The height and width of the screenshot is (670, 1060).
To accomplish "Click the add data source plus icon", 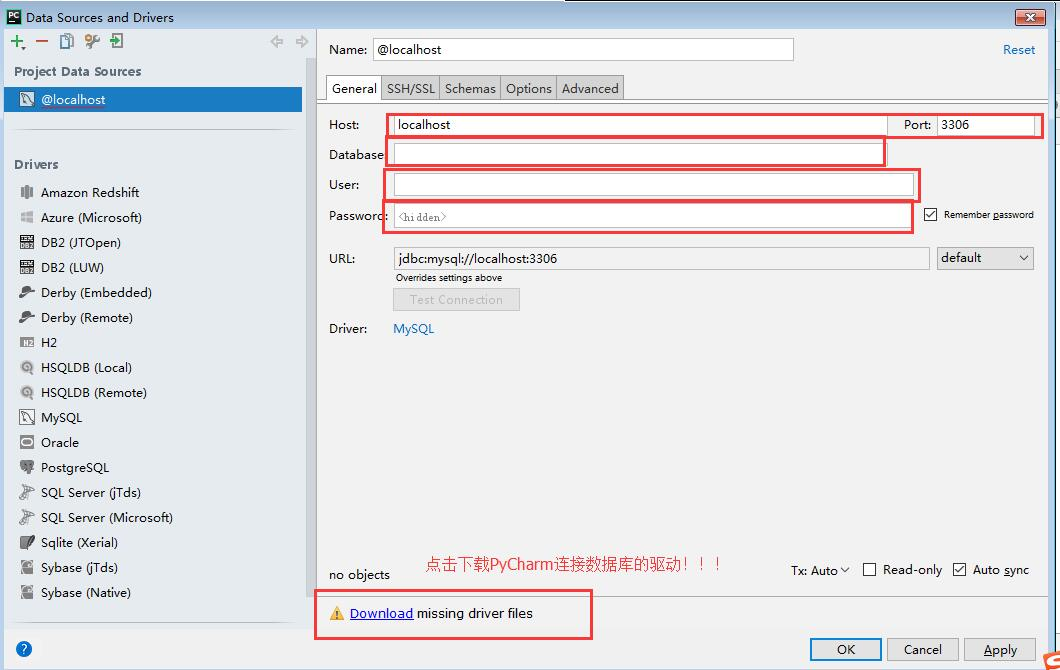I will click(x=18, y=42).
